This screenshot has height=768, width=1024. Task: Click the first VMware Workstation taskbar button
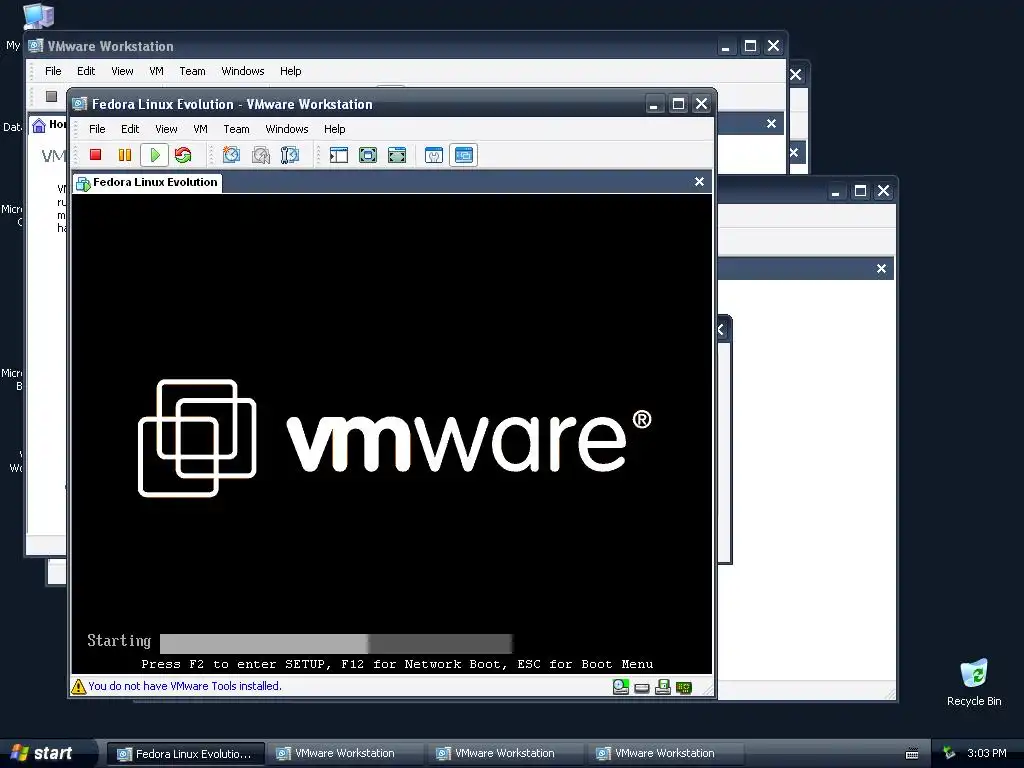pyautogui.click(x=344, y=754)
